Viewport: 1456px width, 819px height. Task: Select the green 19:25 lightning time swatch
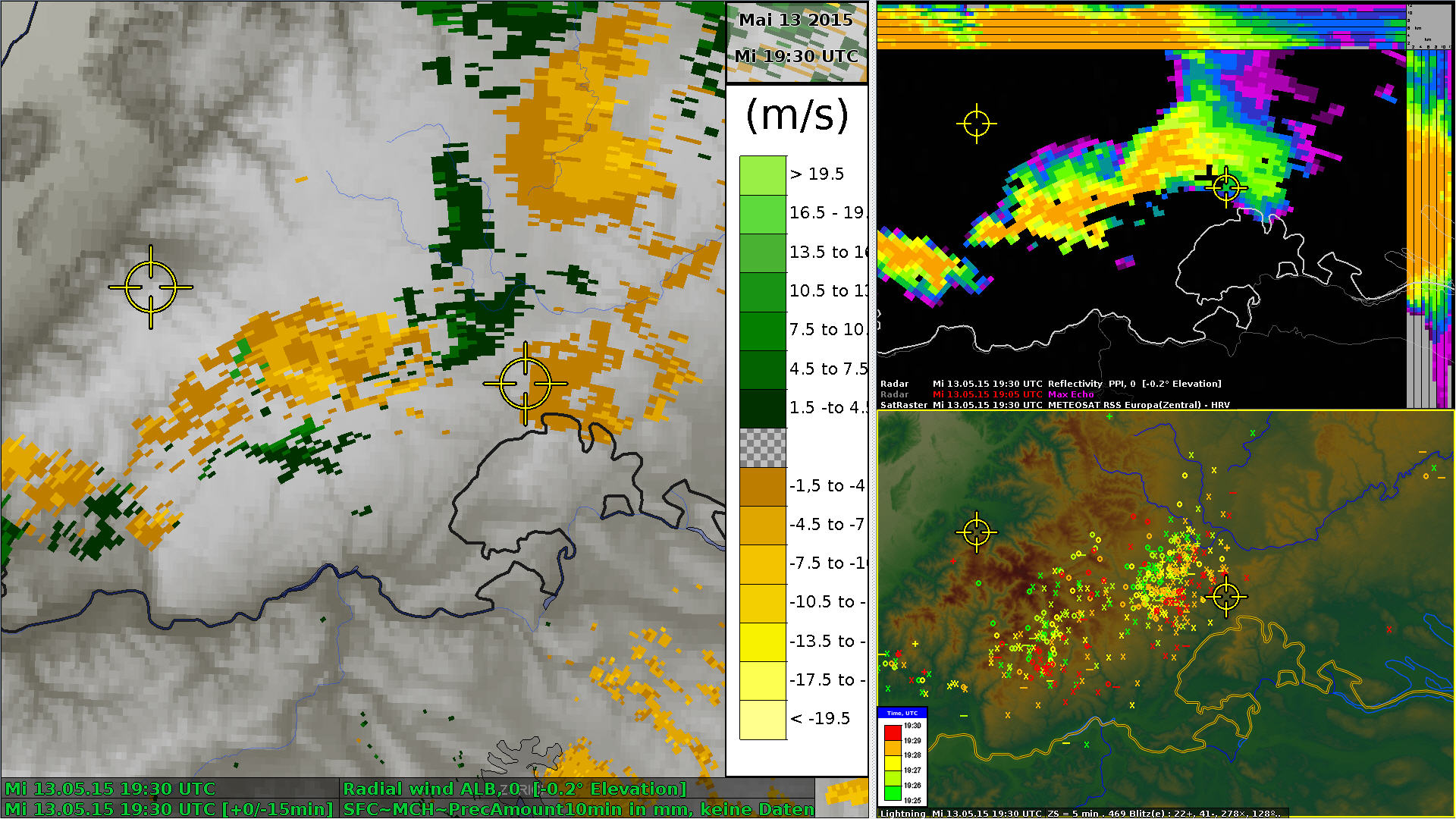coord(893,794)
